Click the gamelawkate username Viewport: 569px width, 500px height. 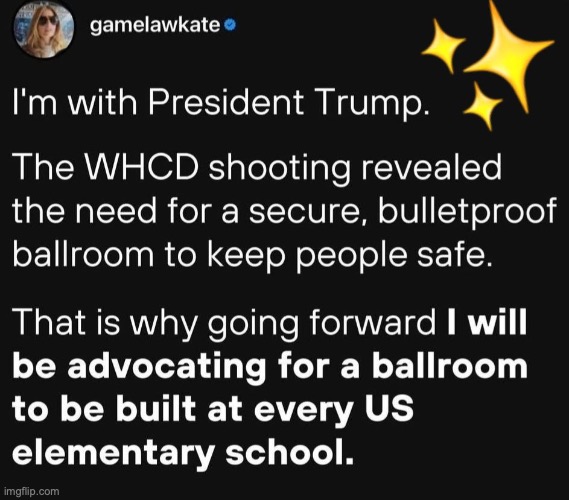pyautogui.click(x=155, y=25)
